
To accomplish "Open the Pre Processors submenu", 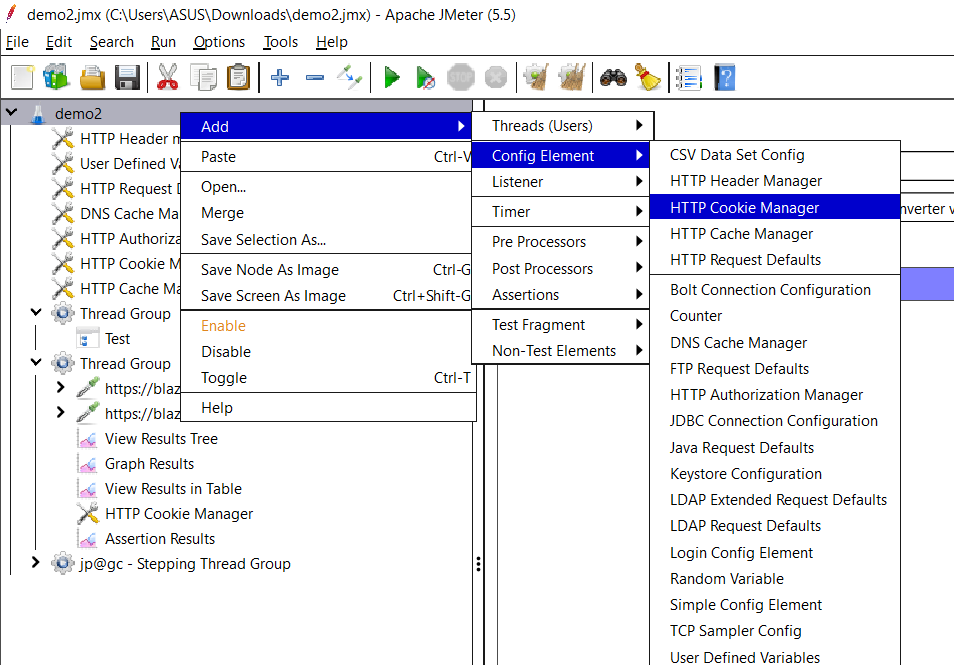I will pyautogui.click(x=560, y=242).
